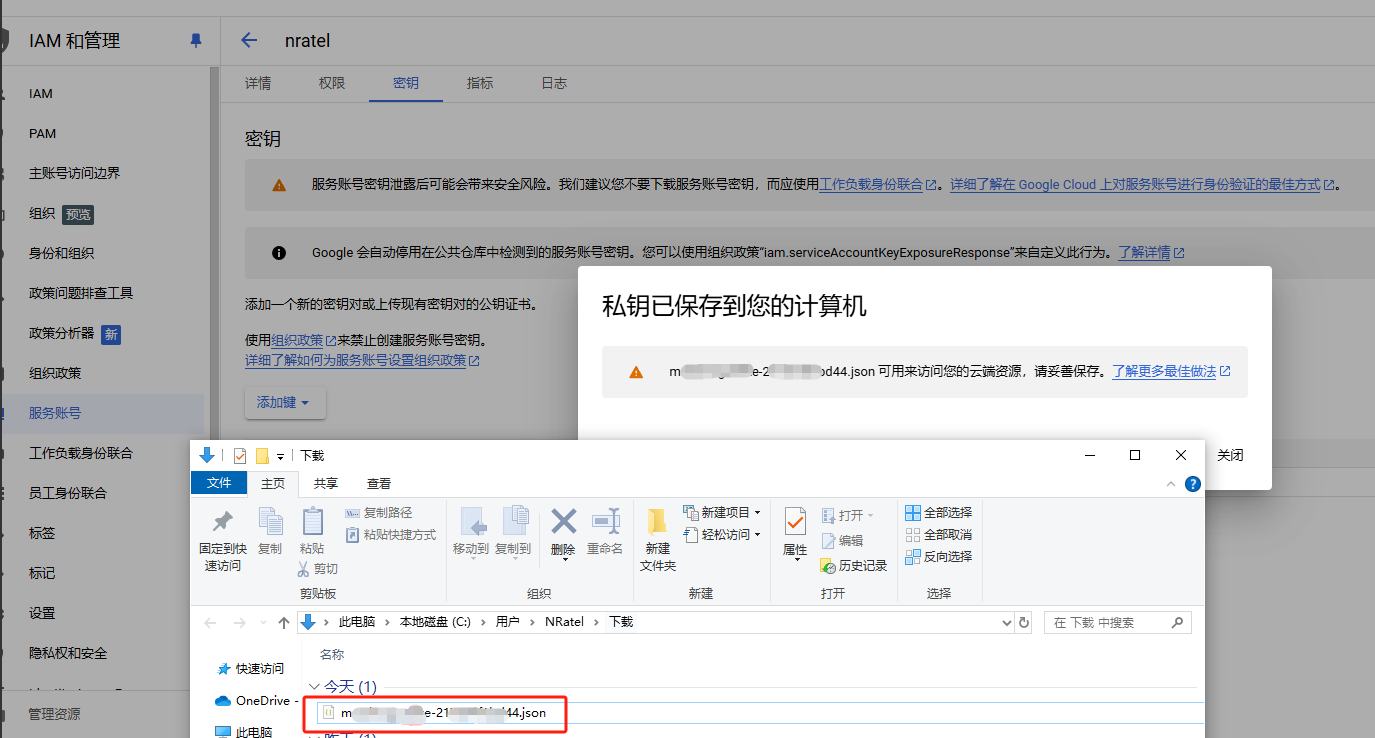Viewport: 1375px width, 738px height.
Task: Click the Explorer up-directory arrow
Action: pyautogui.click(x=284, y=622)
